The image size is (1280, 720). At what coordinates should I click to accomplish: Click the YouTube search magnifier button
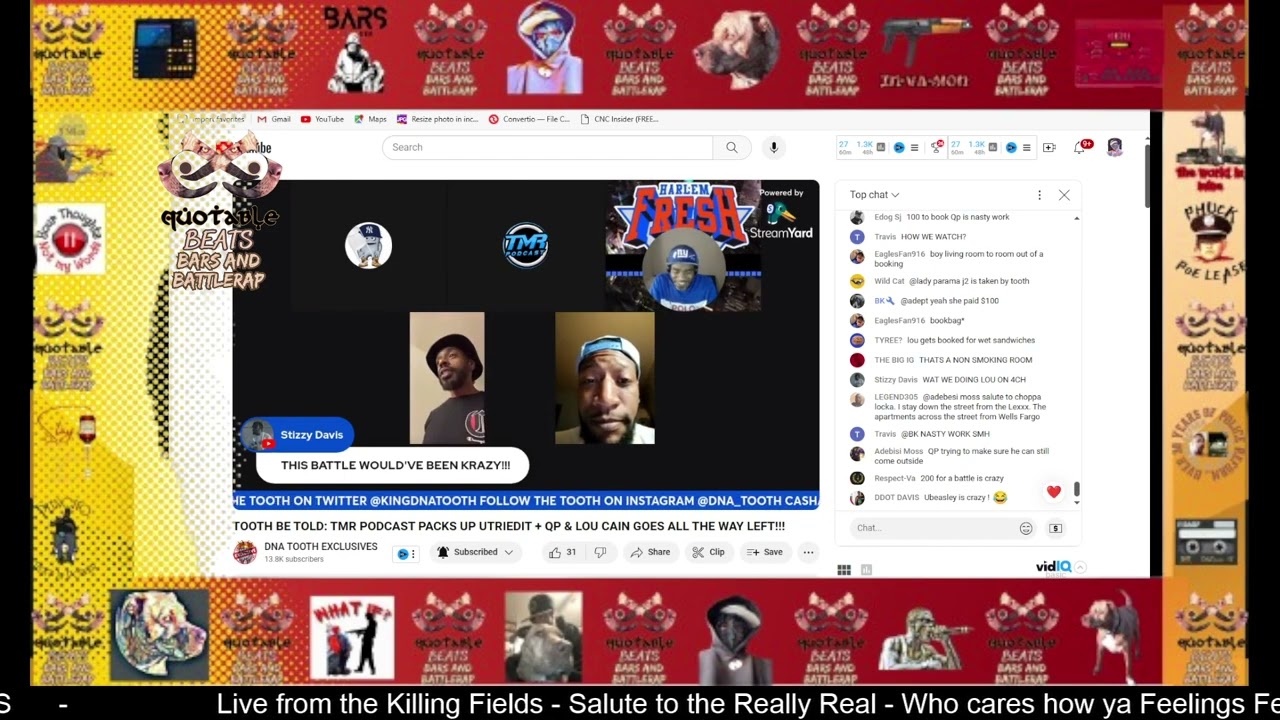[731, 147]
